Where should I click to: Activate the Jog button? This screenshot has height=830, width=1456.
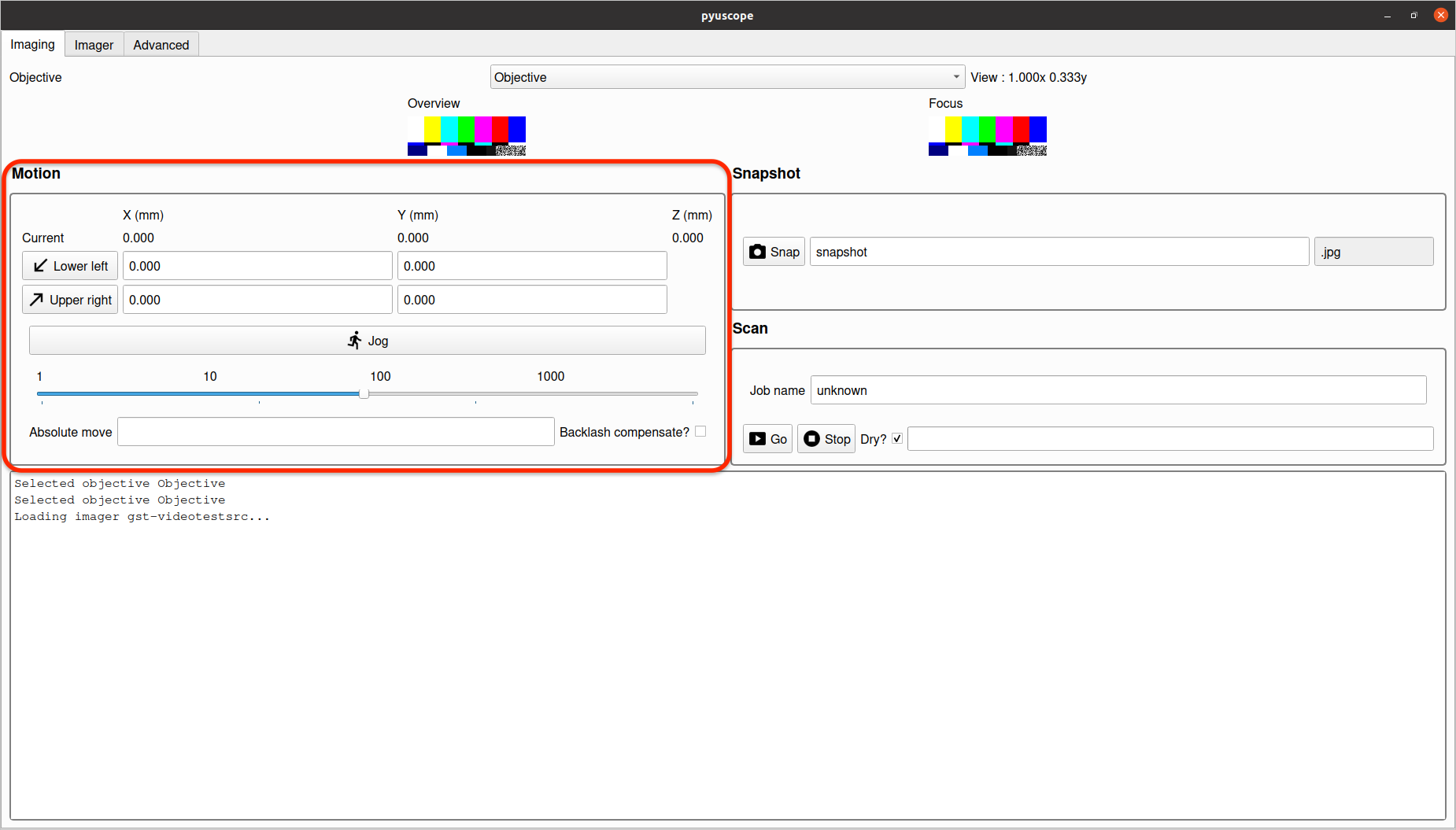[x=368, y=341]
